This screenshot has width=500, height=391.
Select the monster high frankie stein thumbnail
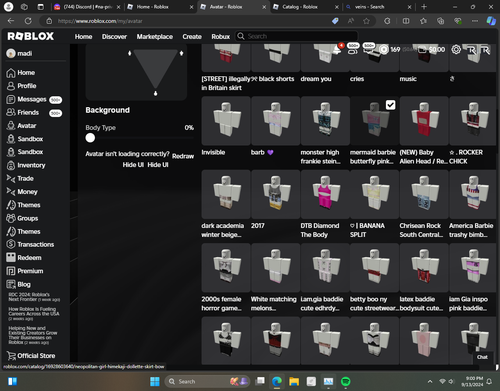tap(325, 121)
